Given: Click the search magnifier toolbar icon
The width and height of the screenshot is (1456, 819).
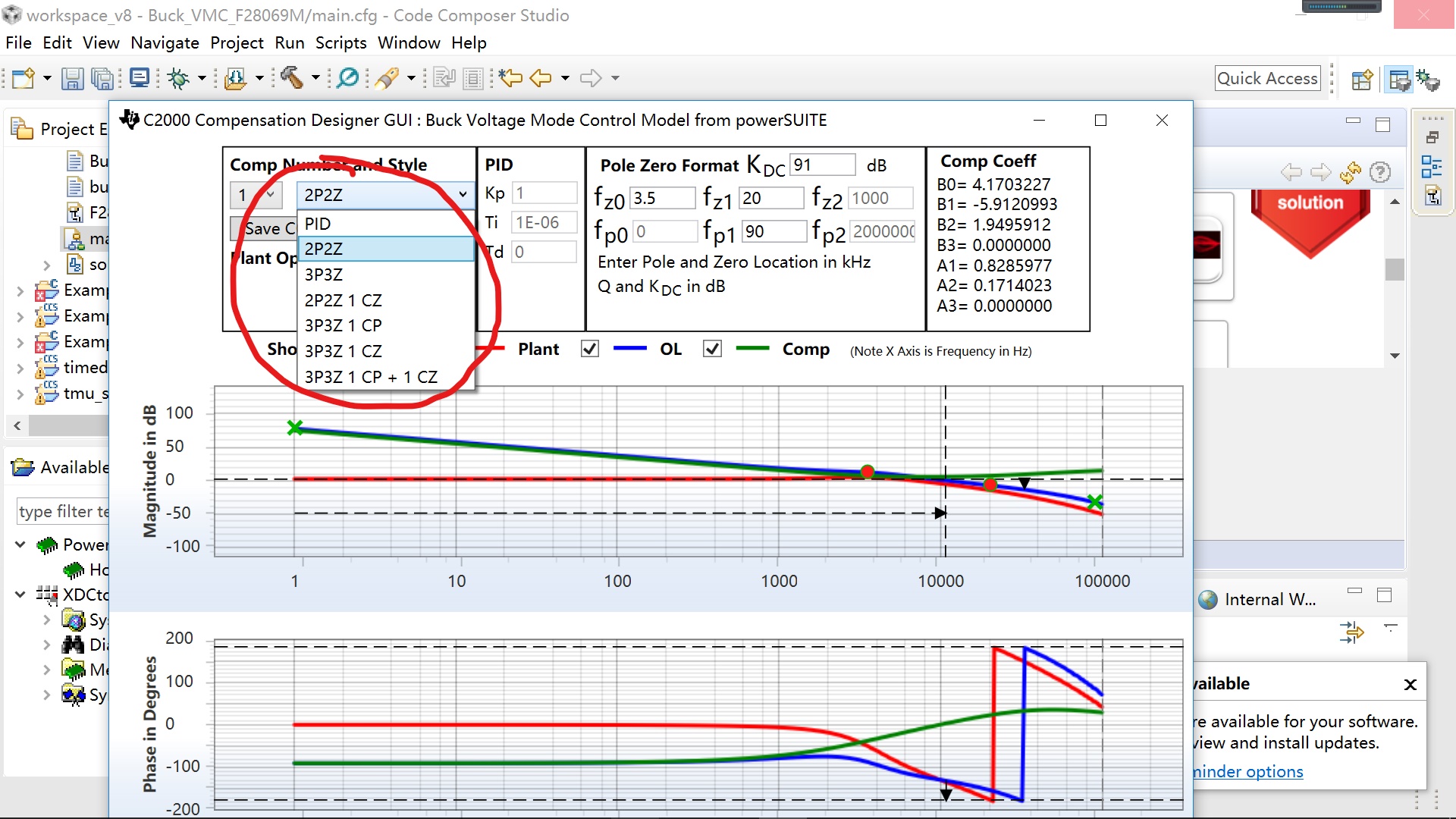Looking at the screenshot, I should pos(348,78).
